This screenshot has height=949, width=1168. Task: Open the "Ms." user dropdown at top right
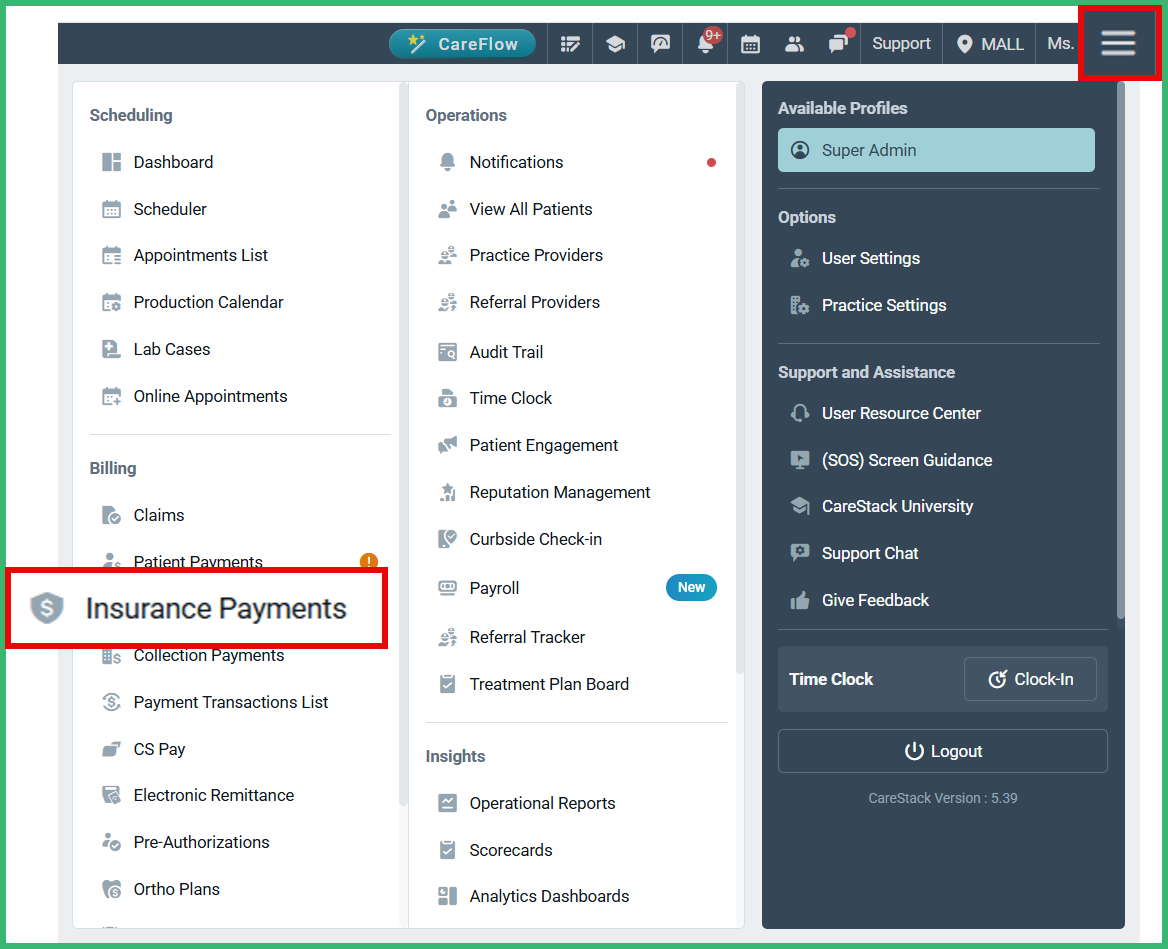(x=1062, y=43)
